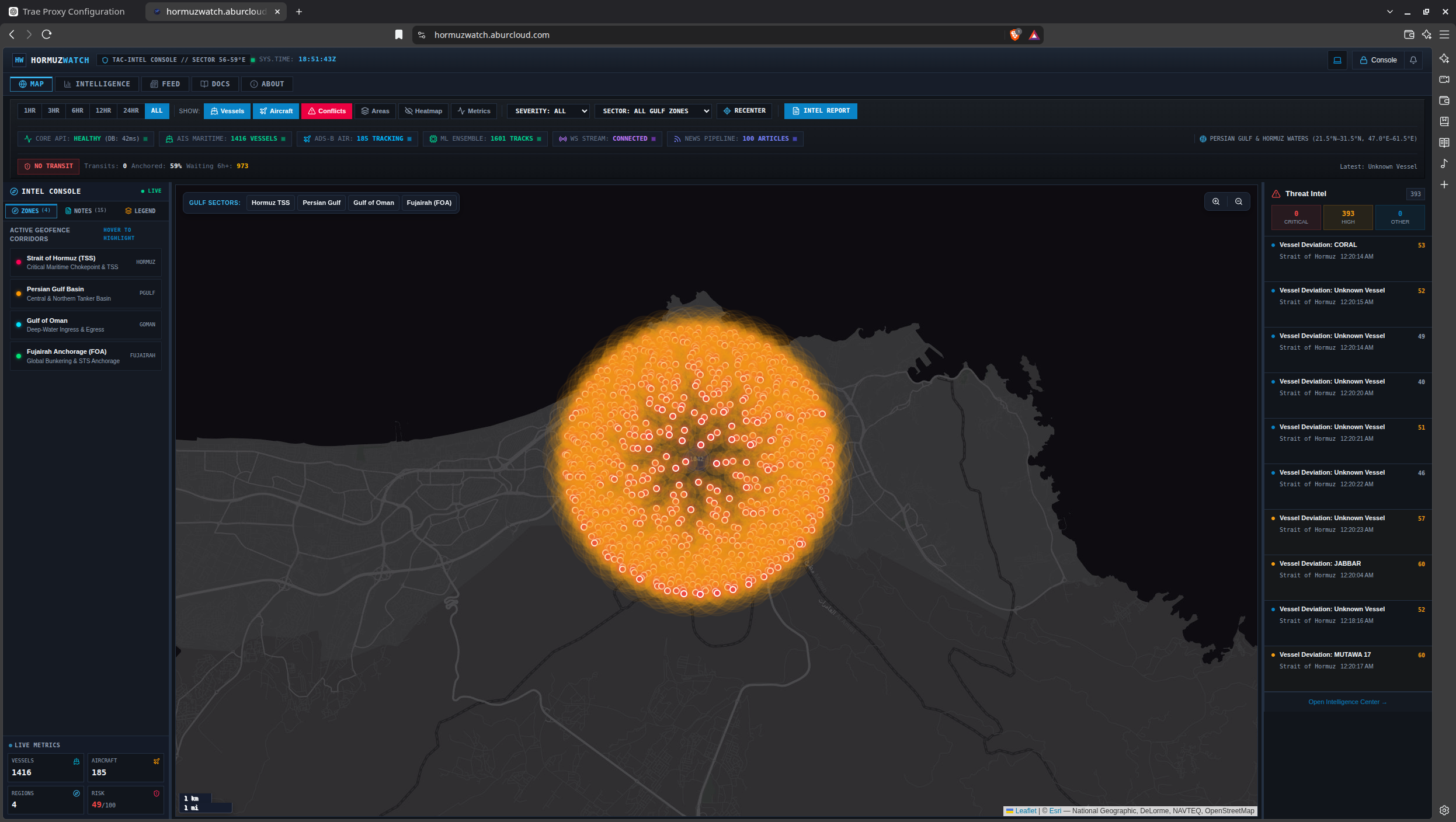1456x822 pixels.
Task: Open the notification bell in the header
Action: (x=1413, y=60)
